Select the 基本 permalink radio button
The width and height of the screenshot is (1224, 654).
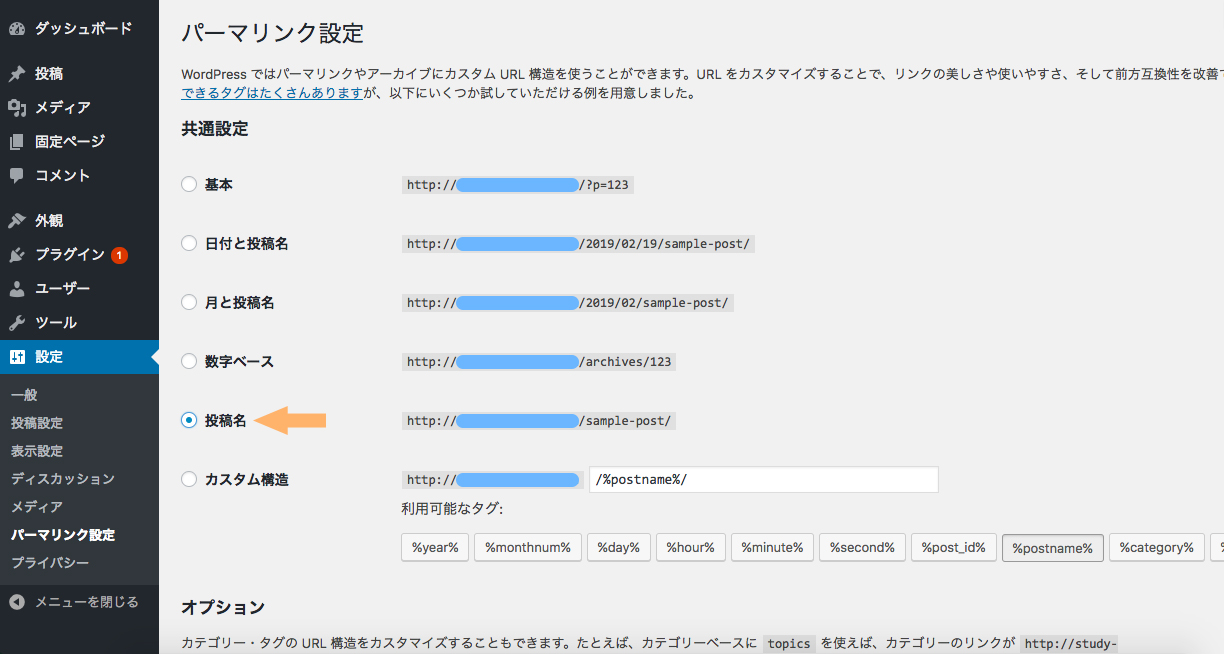point(189,185)
